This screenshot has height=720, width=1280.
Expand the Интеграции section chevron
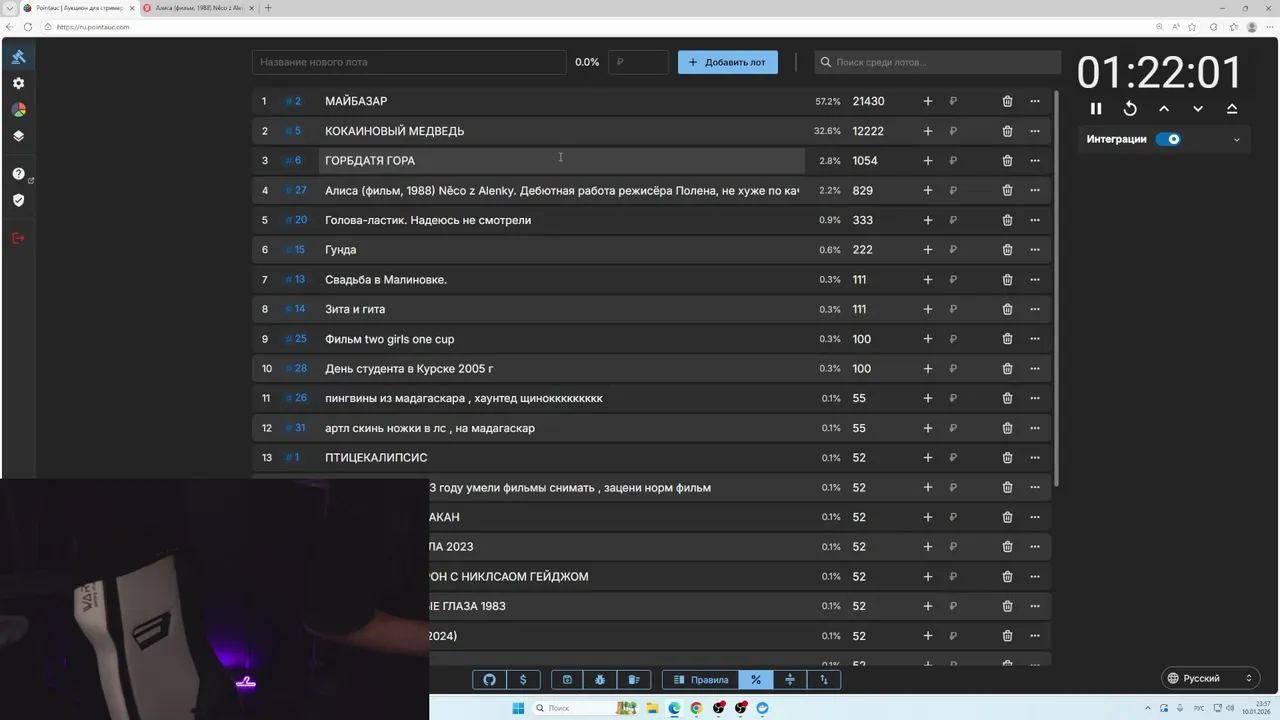[x=1237, y=140]
